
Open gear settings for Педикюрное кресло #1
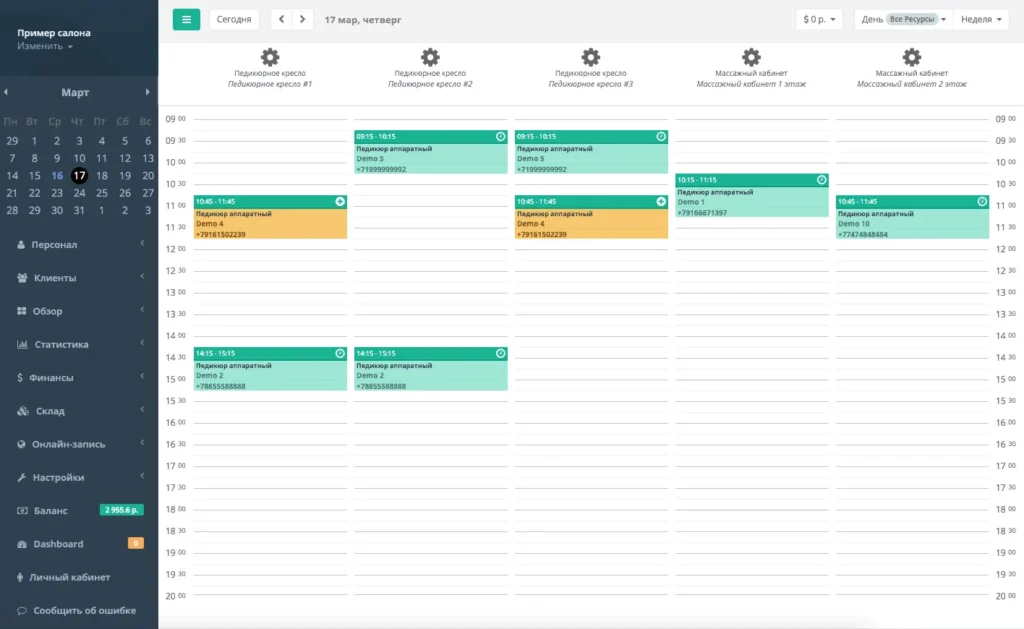pos(270,57)
